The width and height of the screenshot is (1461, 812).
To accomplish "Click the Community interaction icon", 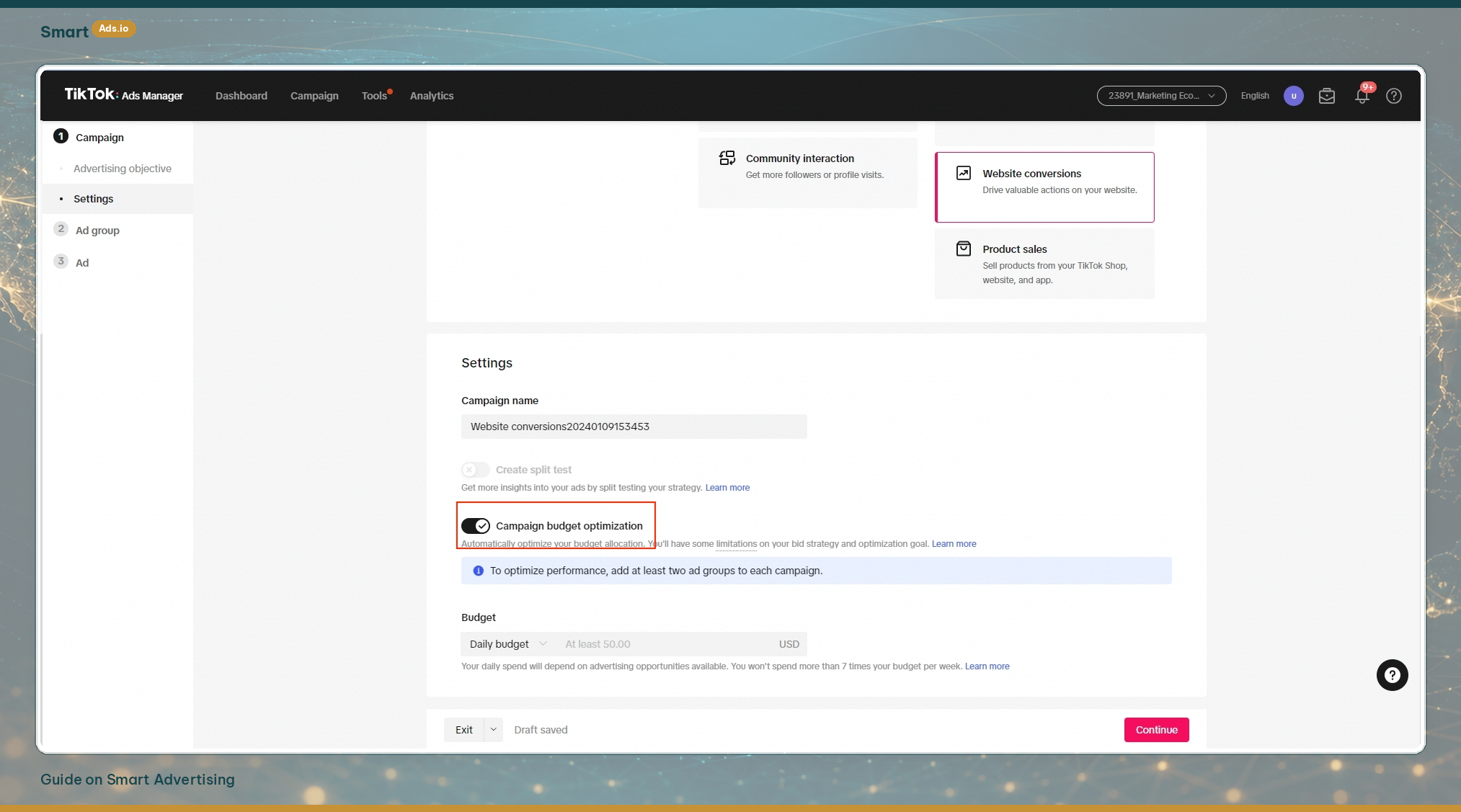I will point(727,159).
